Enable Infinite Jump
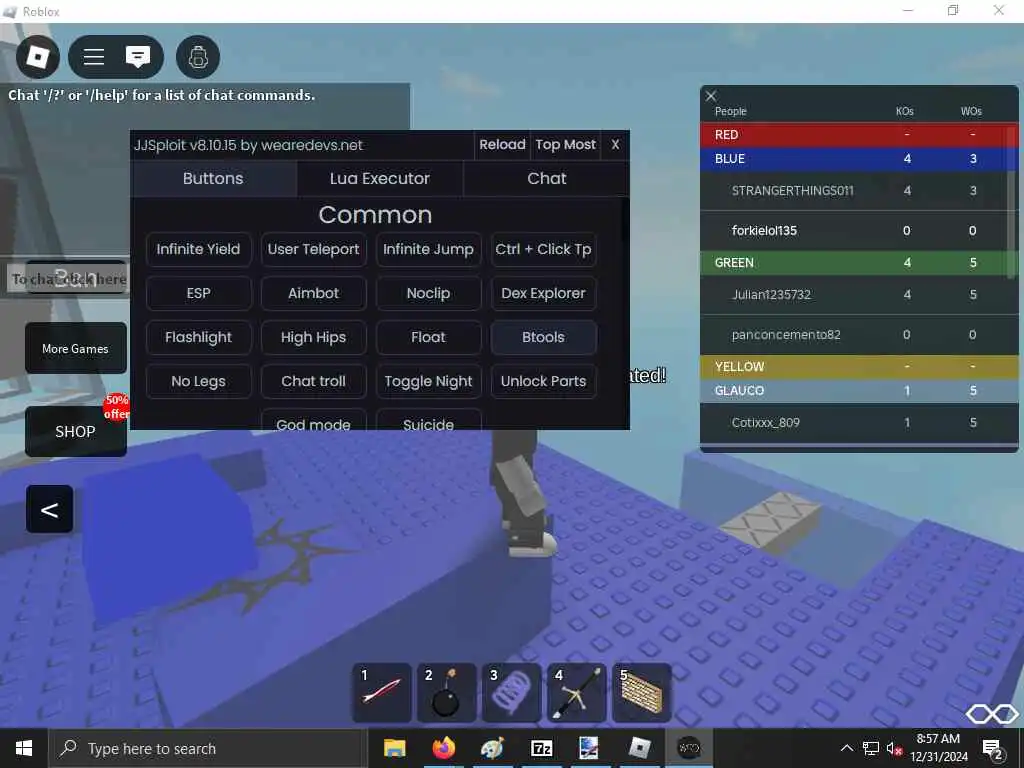Screen dimensions: 1024x768 (x=428, y=249)
